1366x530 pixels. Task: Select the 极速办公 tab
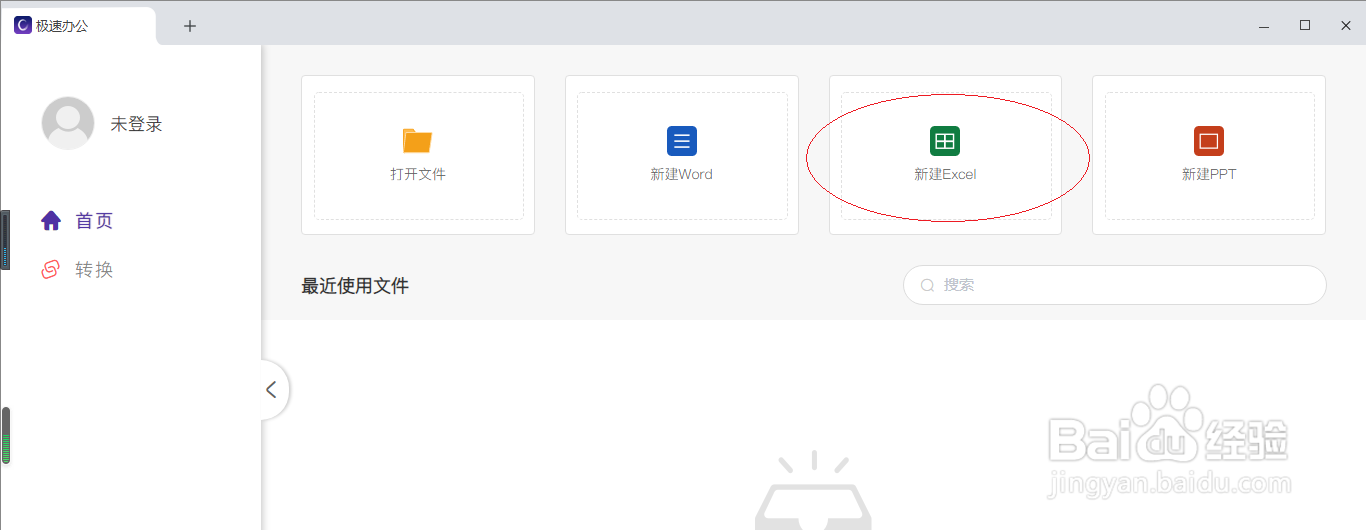(79, 26)
